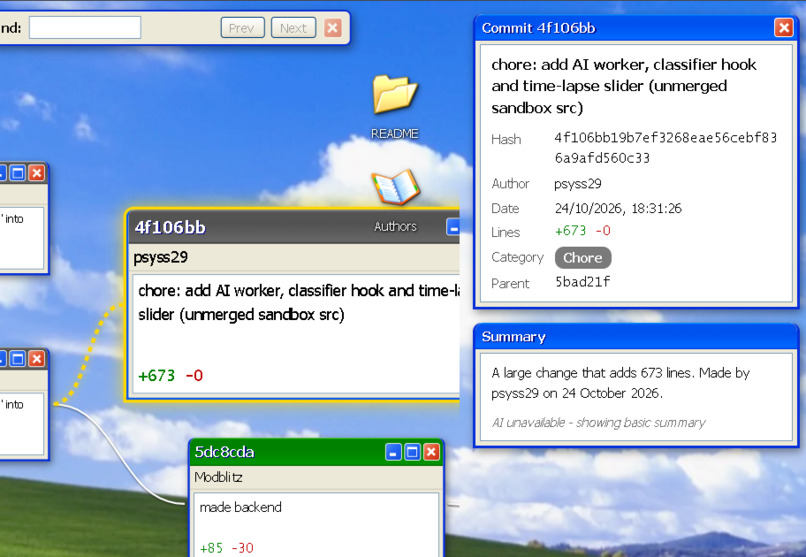
Task: Open the book icon below README
Action: point(395,187)
